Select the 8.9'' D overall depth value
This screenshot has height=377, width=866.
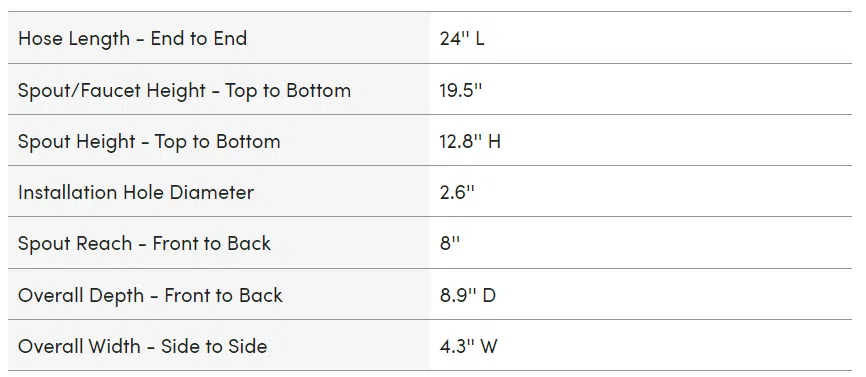(468, 295)
